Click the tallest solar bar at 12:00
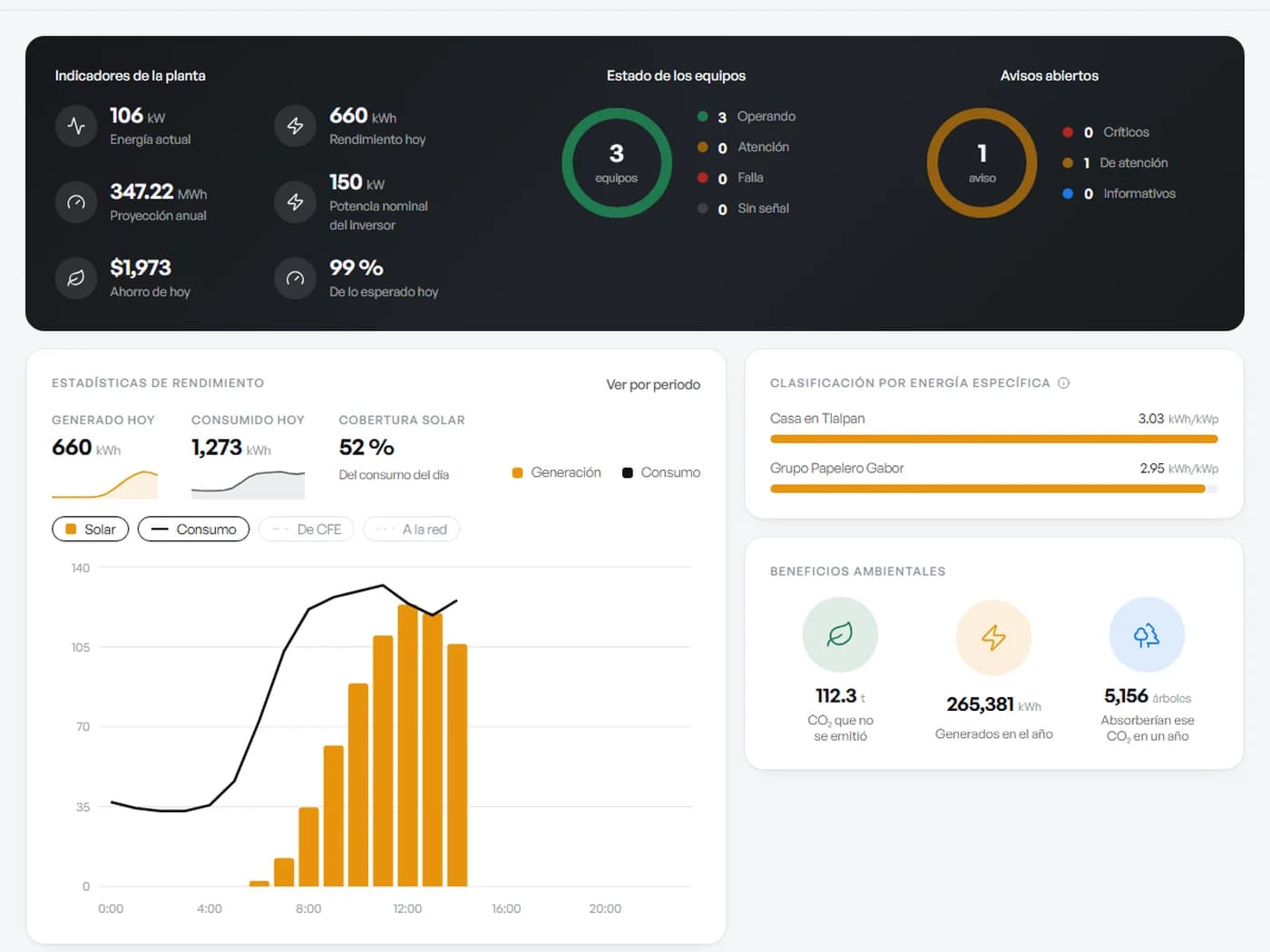Image resolution: width=1270 pixels, height=952 pixels. [407, 745]
